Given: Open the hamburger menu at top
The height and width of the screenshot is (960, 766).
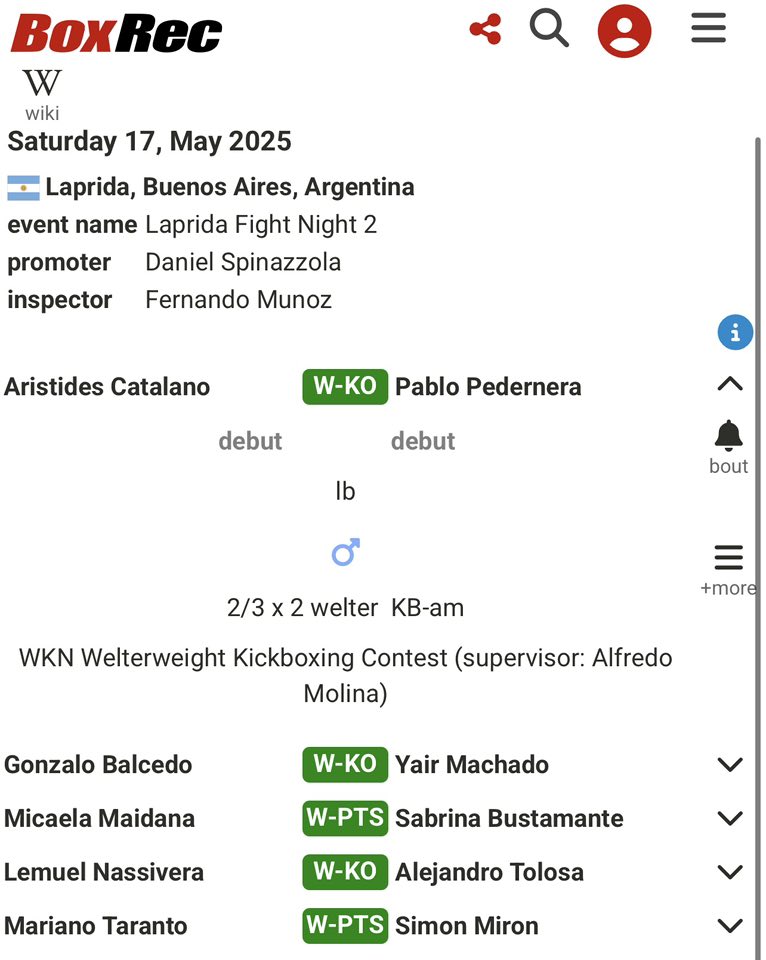Looking at the screenshot, I should [x=708, y=28].
